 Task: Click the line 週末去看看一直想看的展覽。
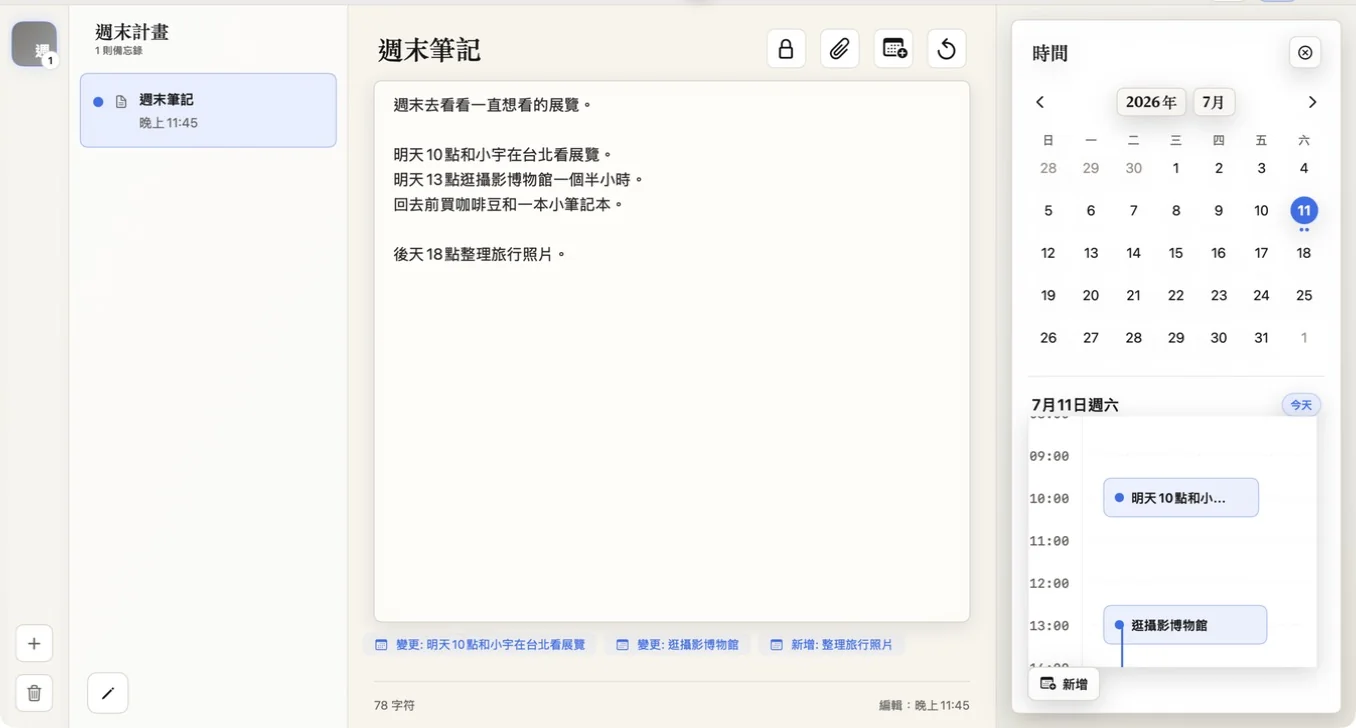[x=494, y=104]
